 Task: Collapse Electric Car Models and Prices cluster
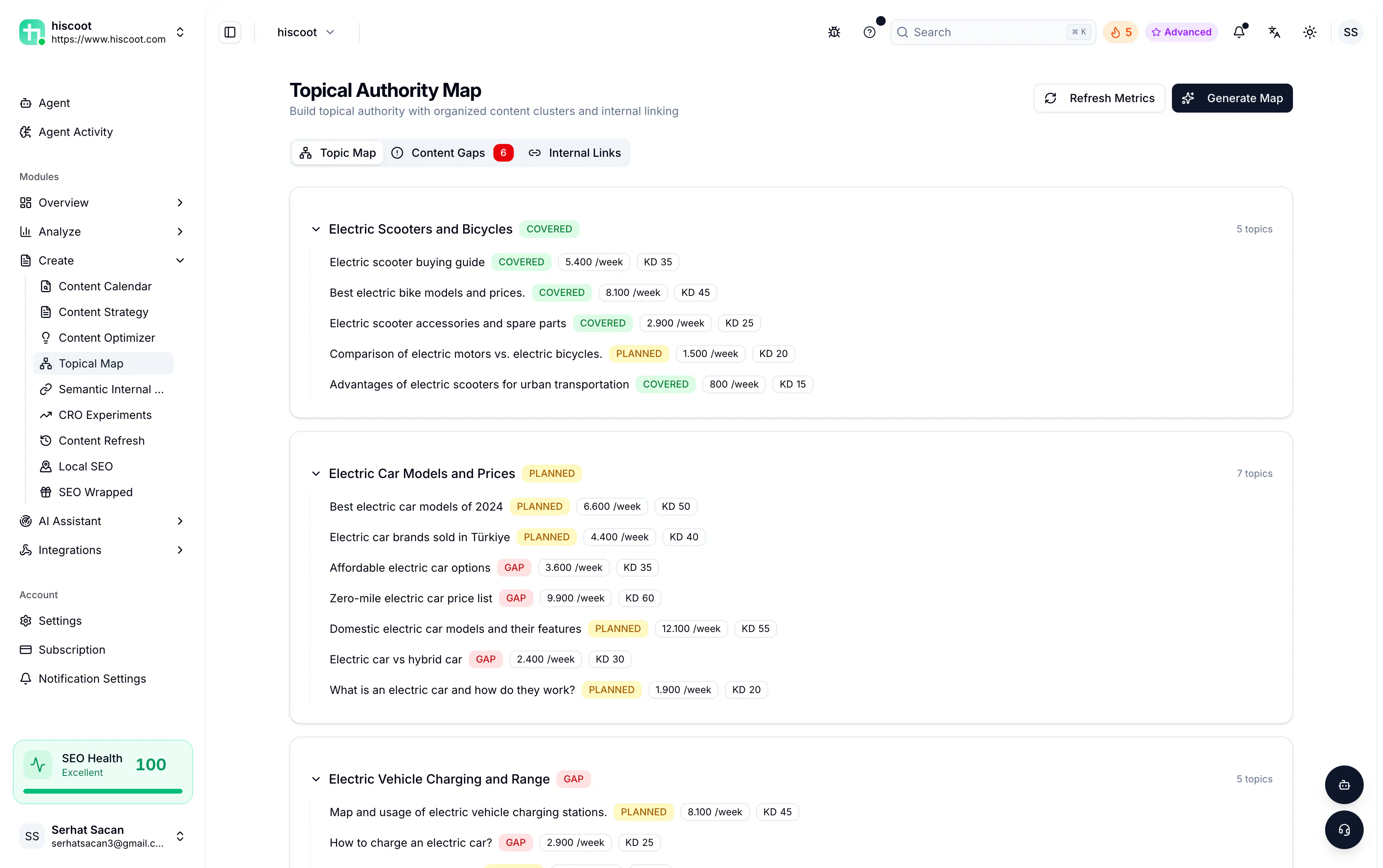316,474
